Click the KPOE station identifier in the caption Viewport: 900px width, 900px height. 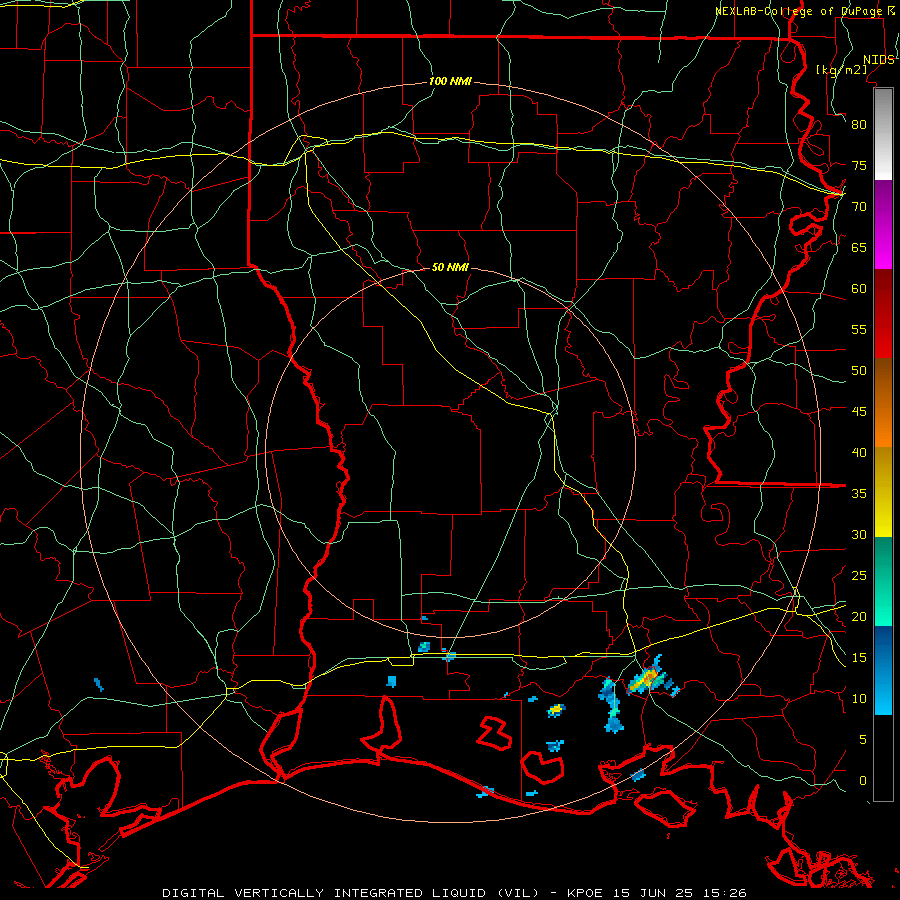tap(585, 893)
